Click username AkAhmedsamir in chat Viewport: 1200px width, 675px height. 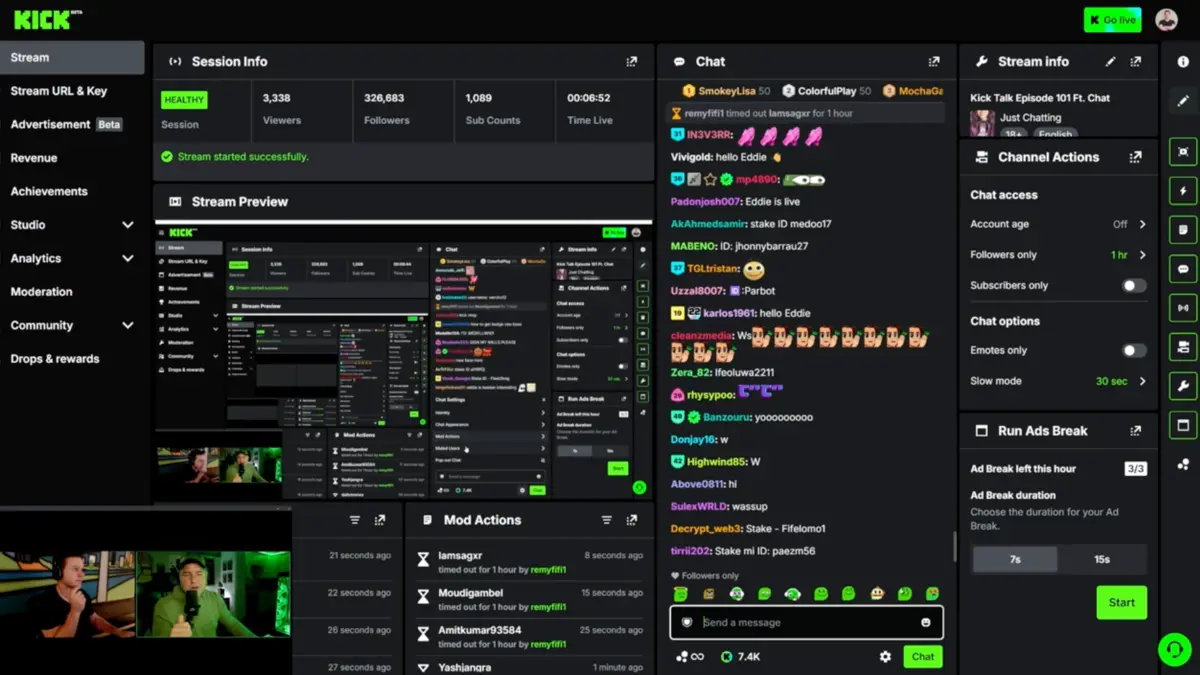(709, 224)
